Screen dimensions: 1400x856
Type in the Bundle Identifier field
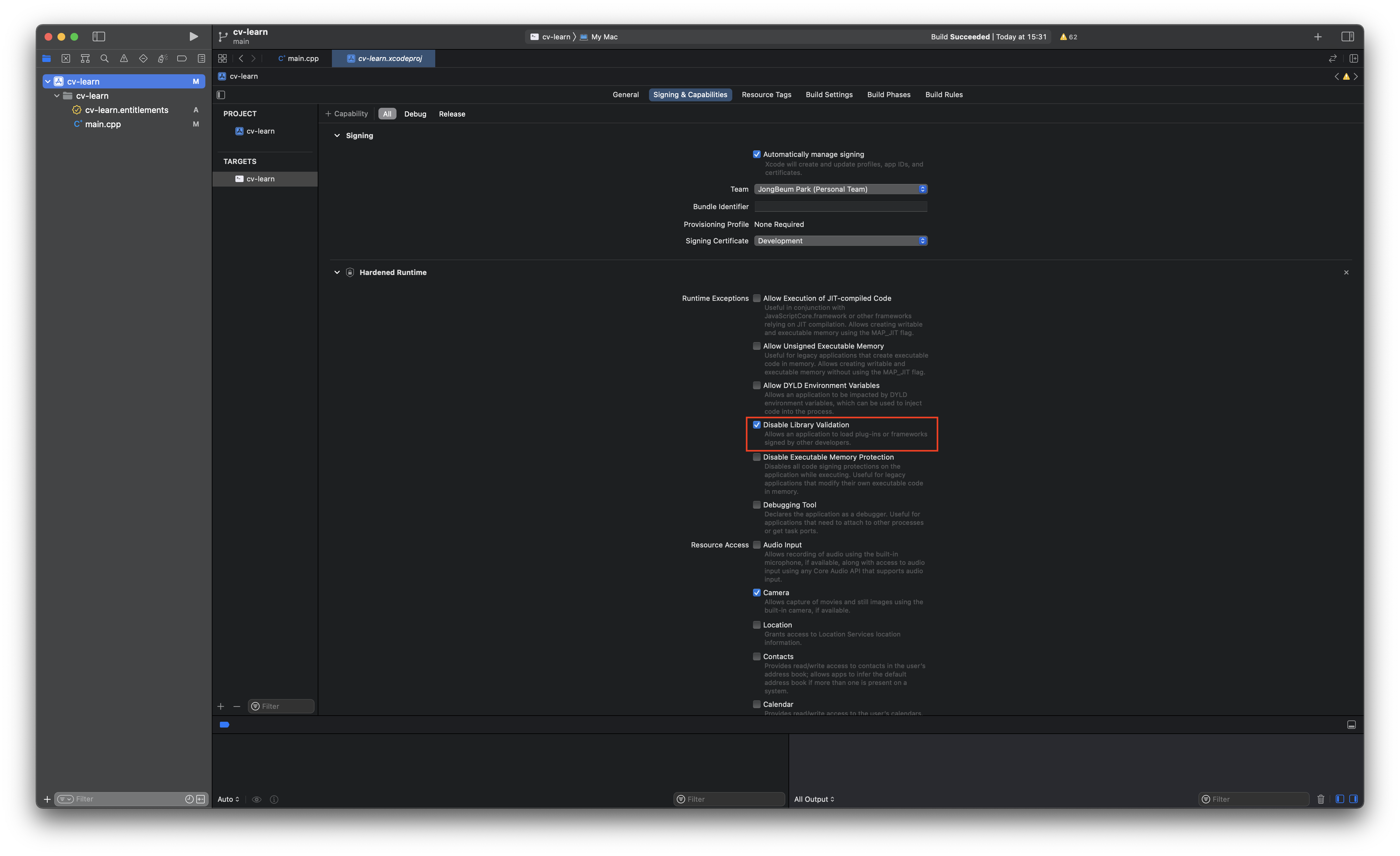tap(840, 206)
